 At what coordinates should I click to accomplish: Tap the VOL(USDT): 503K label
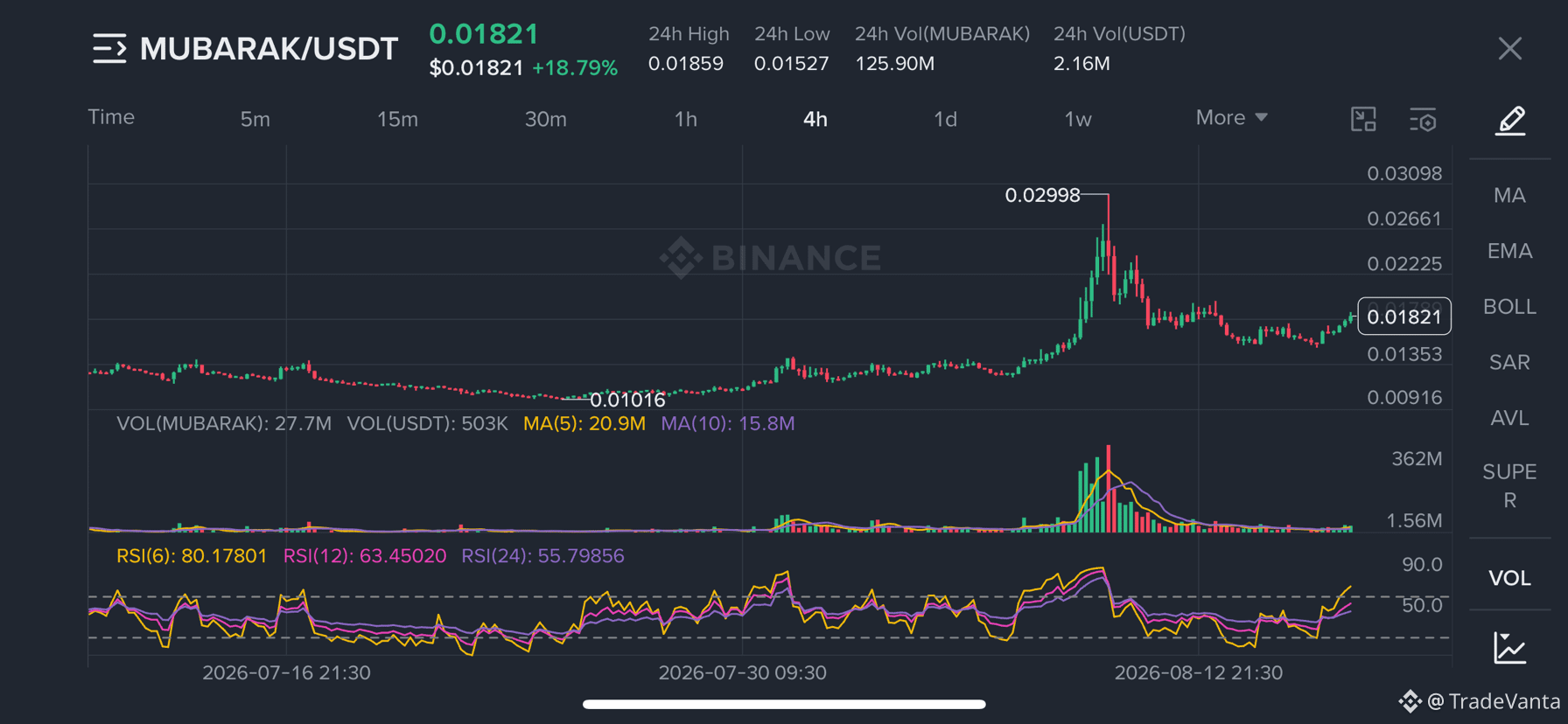point(427,423)
